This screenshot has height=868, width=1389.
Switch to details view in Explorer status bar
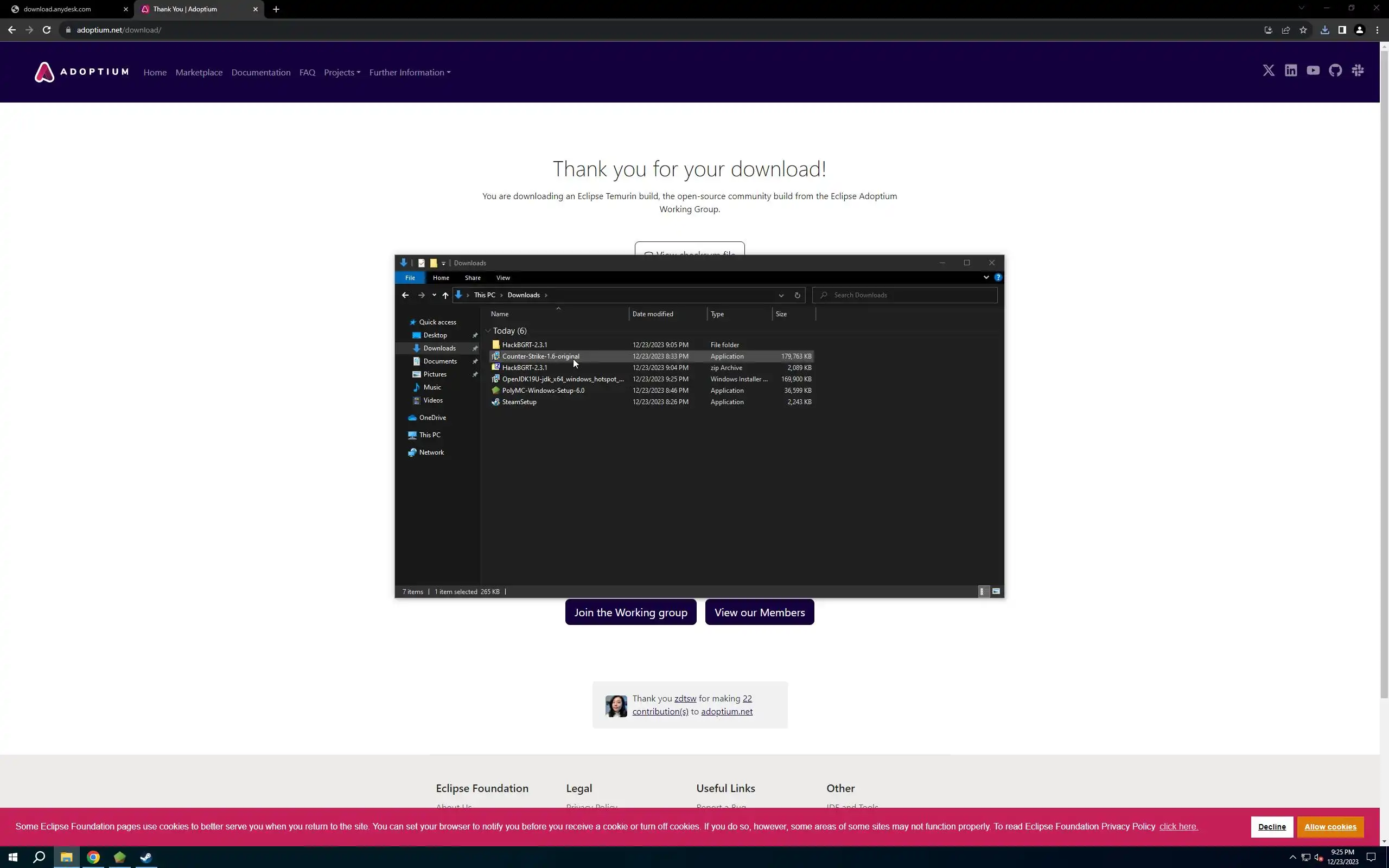pos(982,591)
